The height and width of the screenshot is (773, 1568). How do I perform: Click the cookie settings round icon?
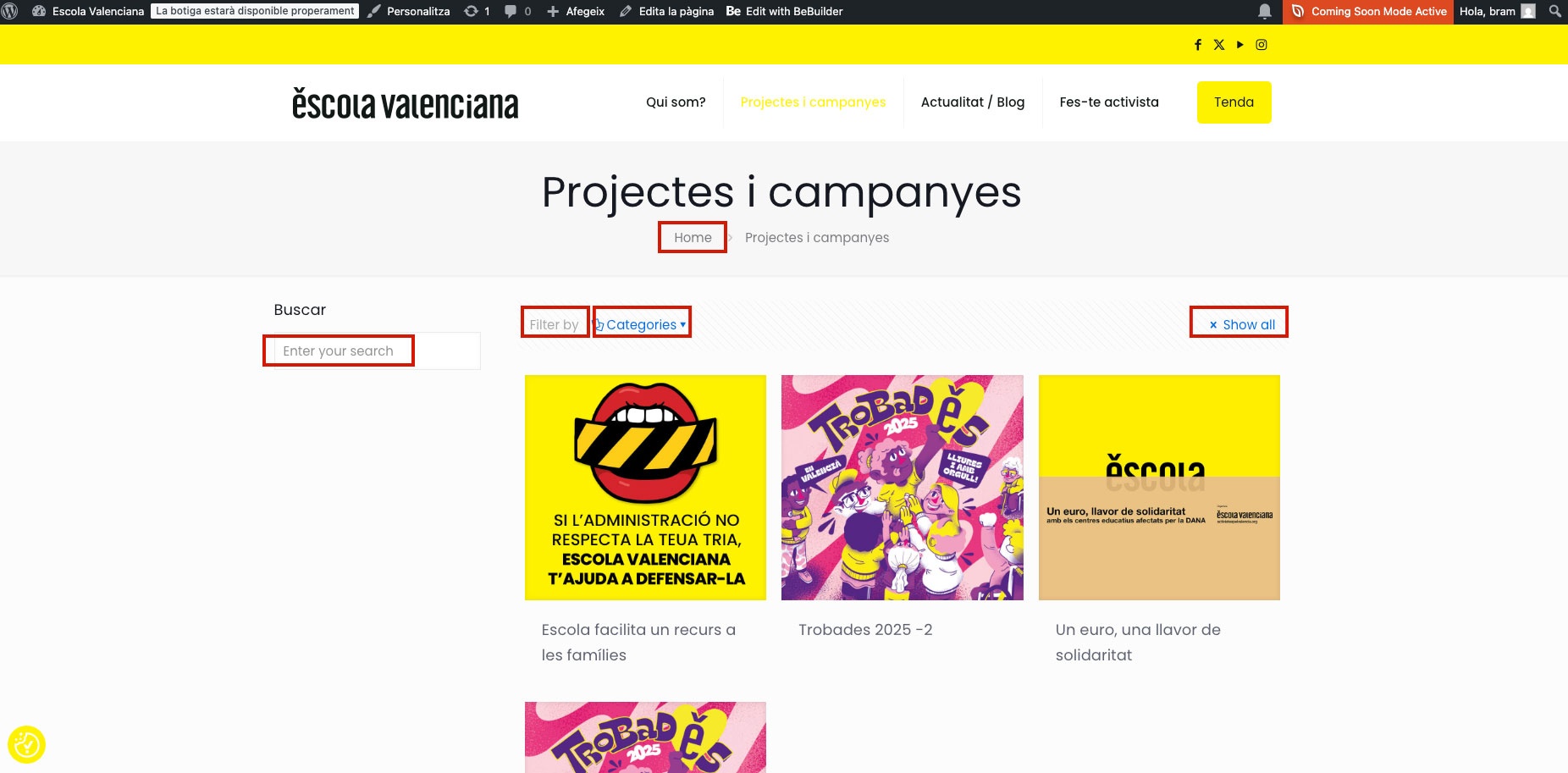coord(26,745)
